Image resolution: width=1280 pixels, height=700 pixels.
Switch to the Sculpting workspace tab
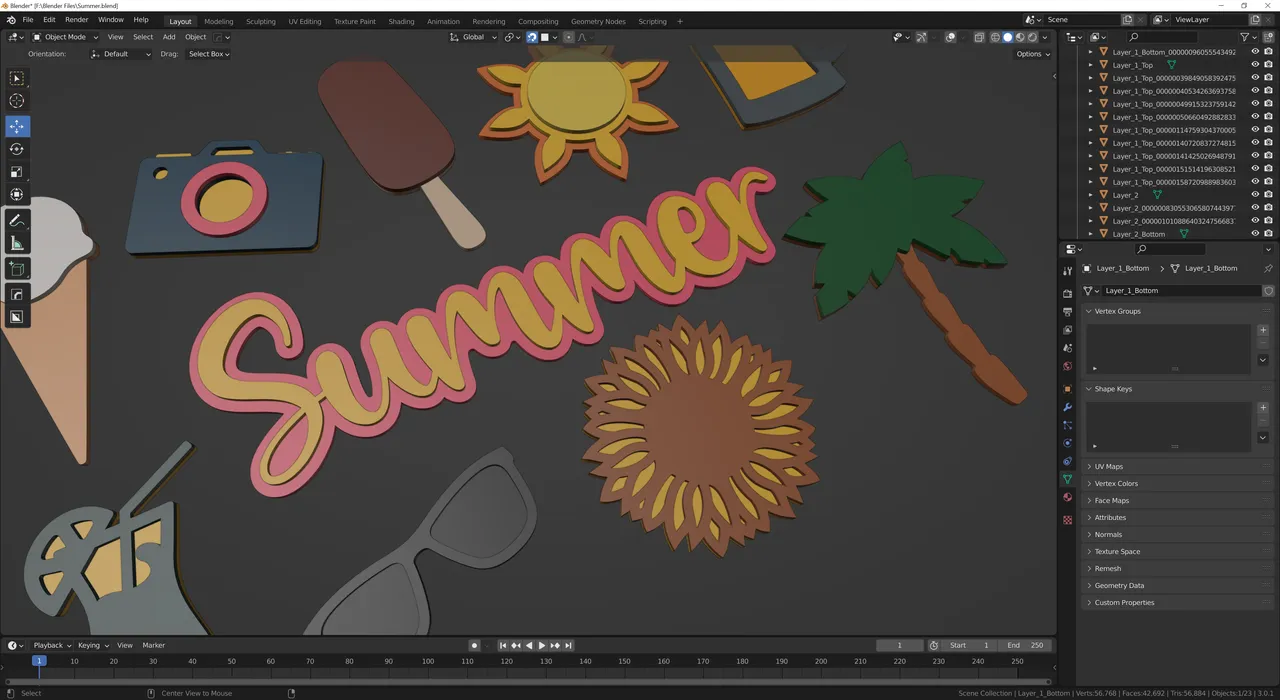tap(261, 21)
